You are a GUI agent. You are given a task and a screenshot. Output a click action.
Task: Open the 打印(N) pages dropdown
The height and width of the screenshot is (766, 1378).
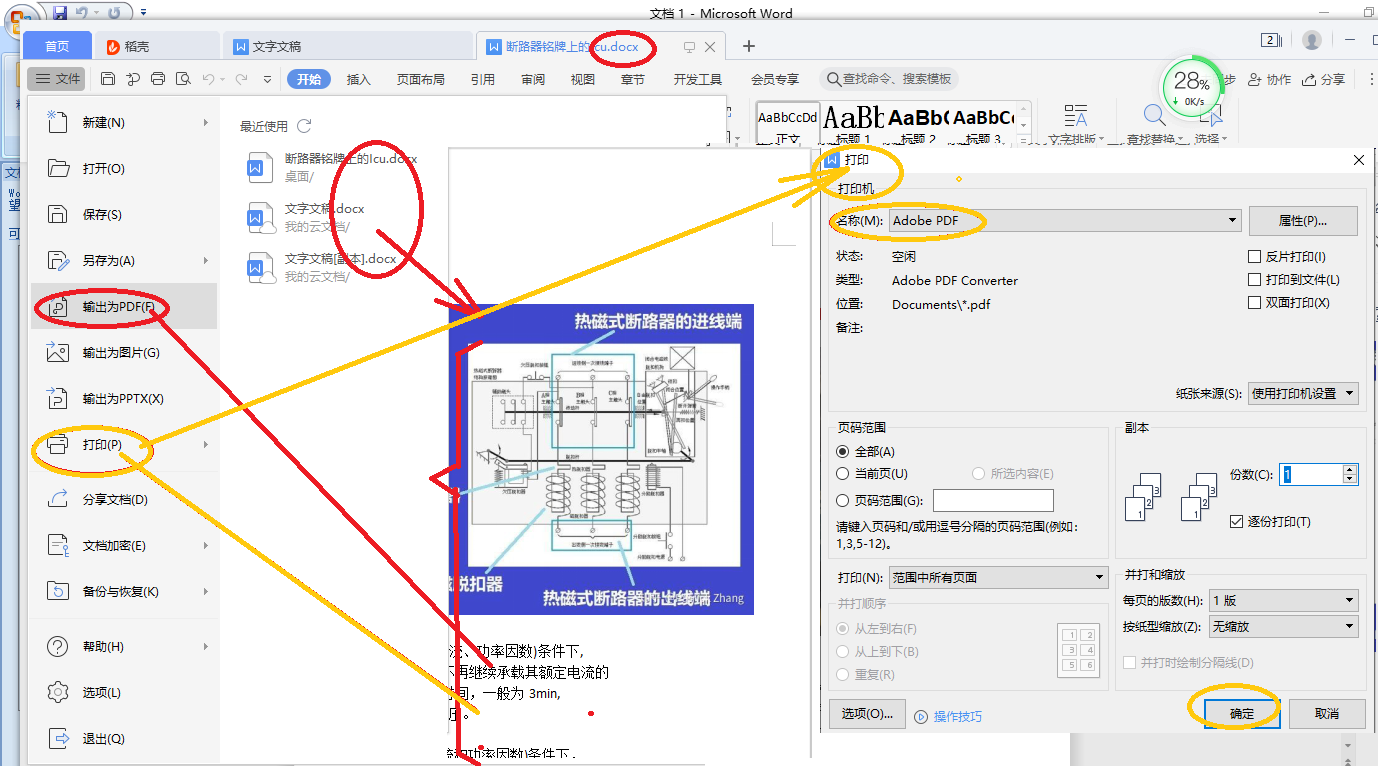pyautogui.click(x=998, y=578)
